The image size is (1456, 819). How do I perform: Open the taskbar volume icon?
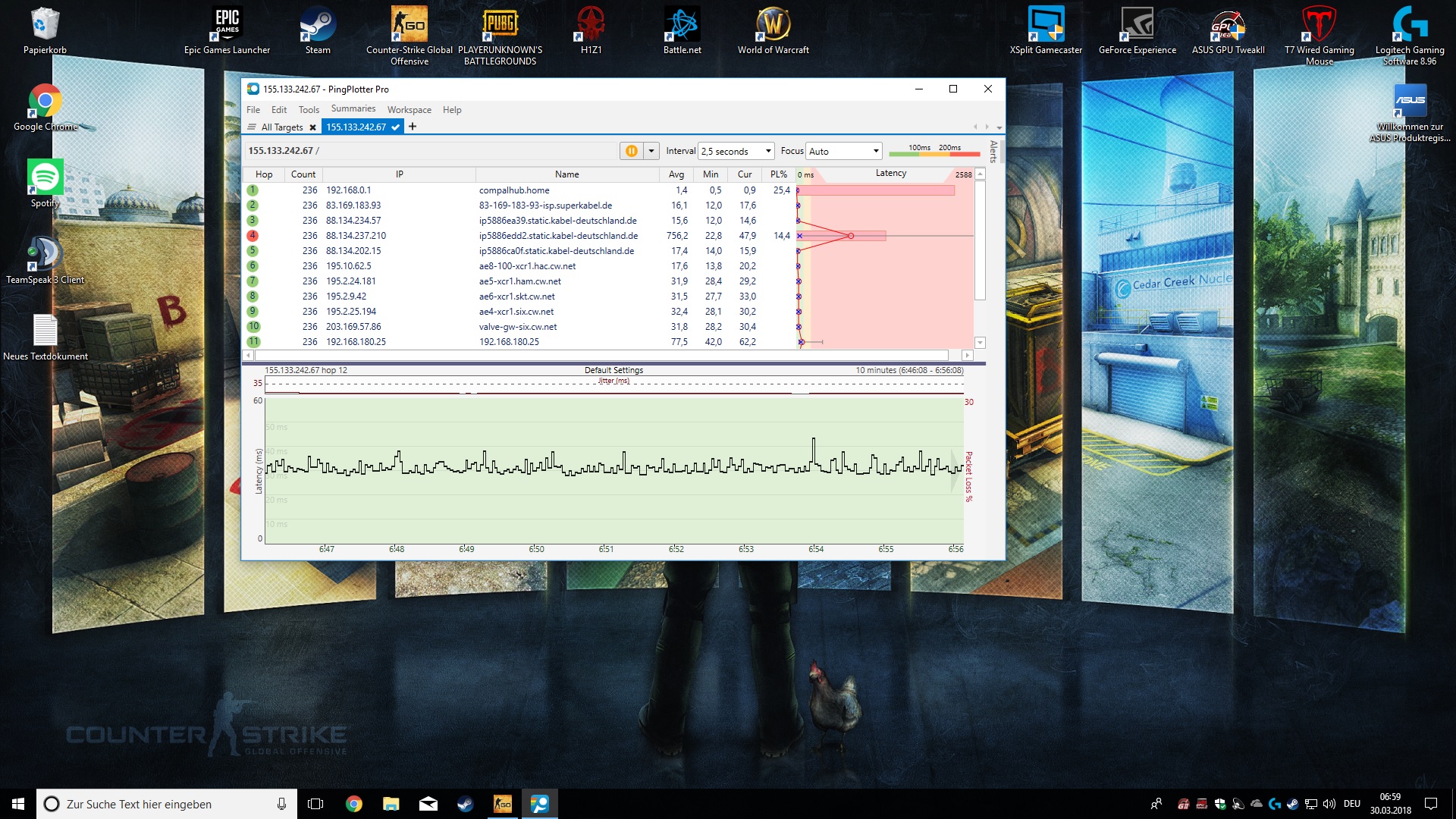pyautogui.click(x=1329, y=804)
